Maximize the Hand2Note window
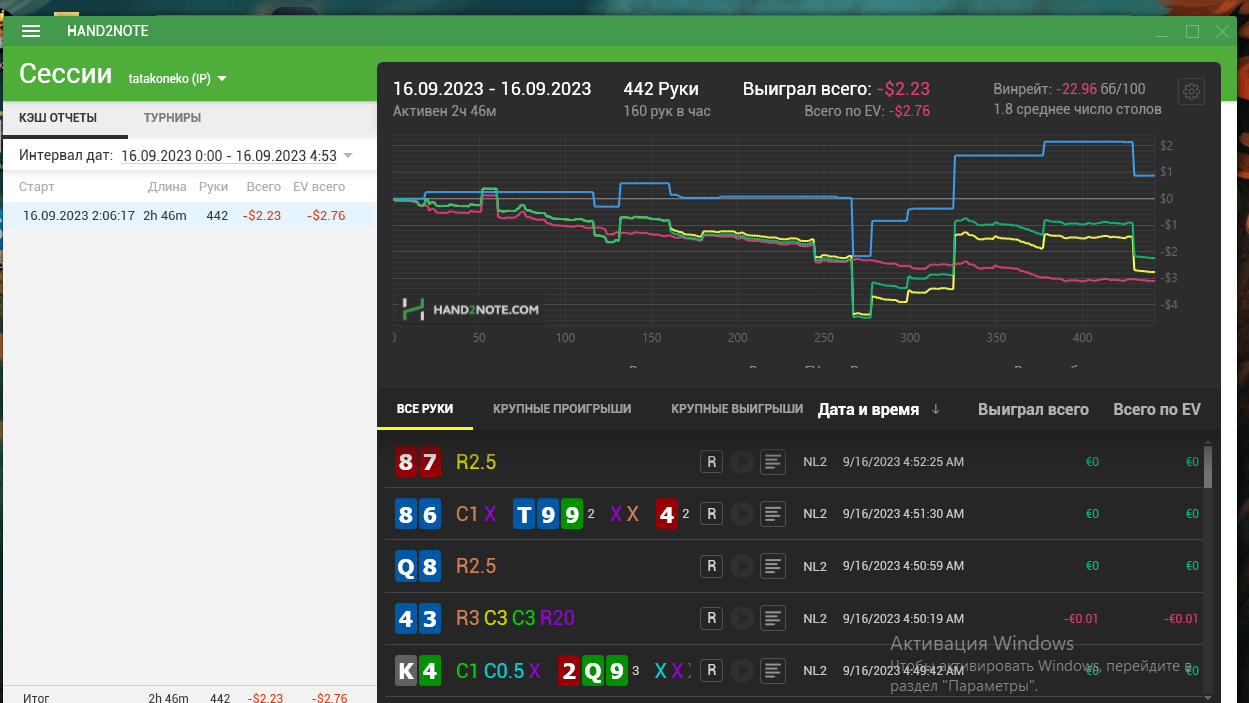Viewport: 1249px width, 703px height. click(1192, 31)
